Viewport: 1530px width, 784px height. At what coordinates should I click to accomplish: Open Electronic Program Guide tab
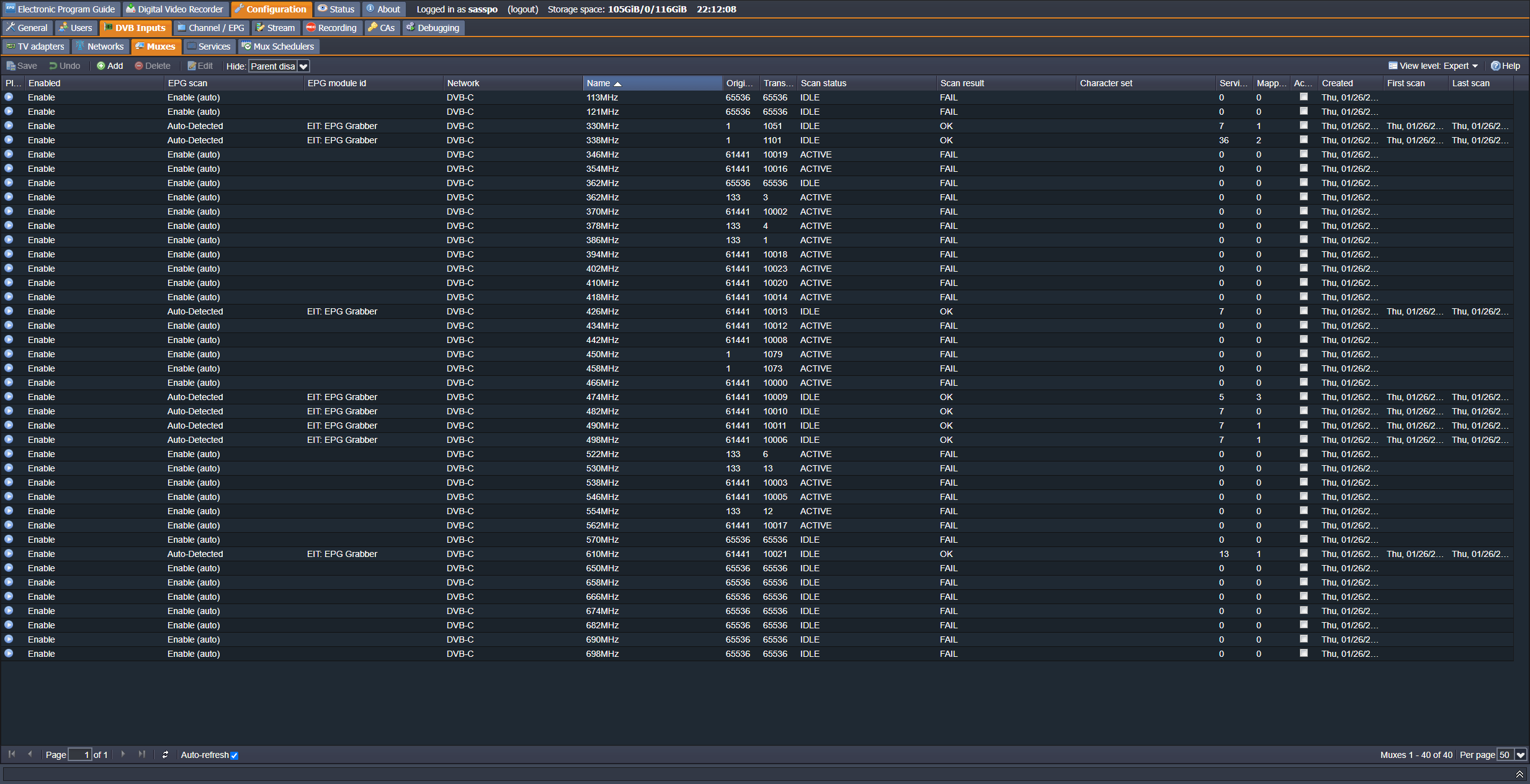click(x=60, y=9)
